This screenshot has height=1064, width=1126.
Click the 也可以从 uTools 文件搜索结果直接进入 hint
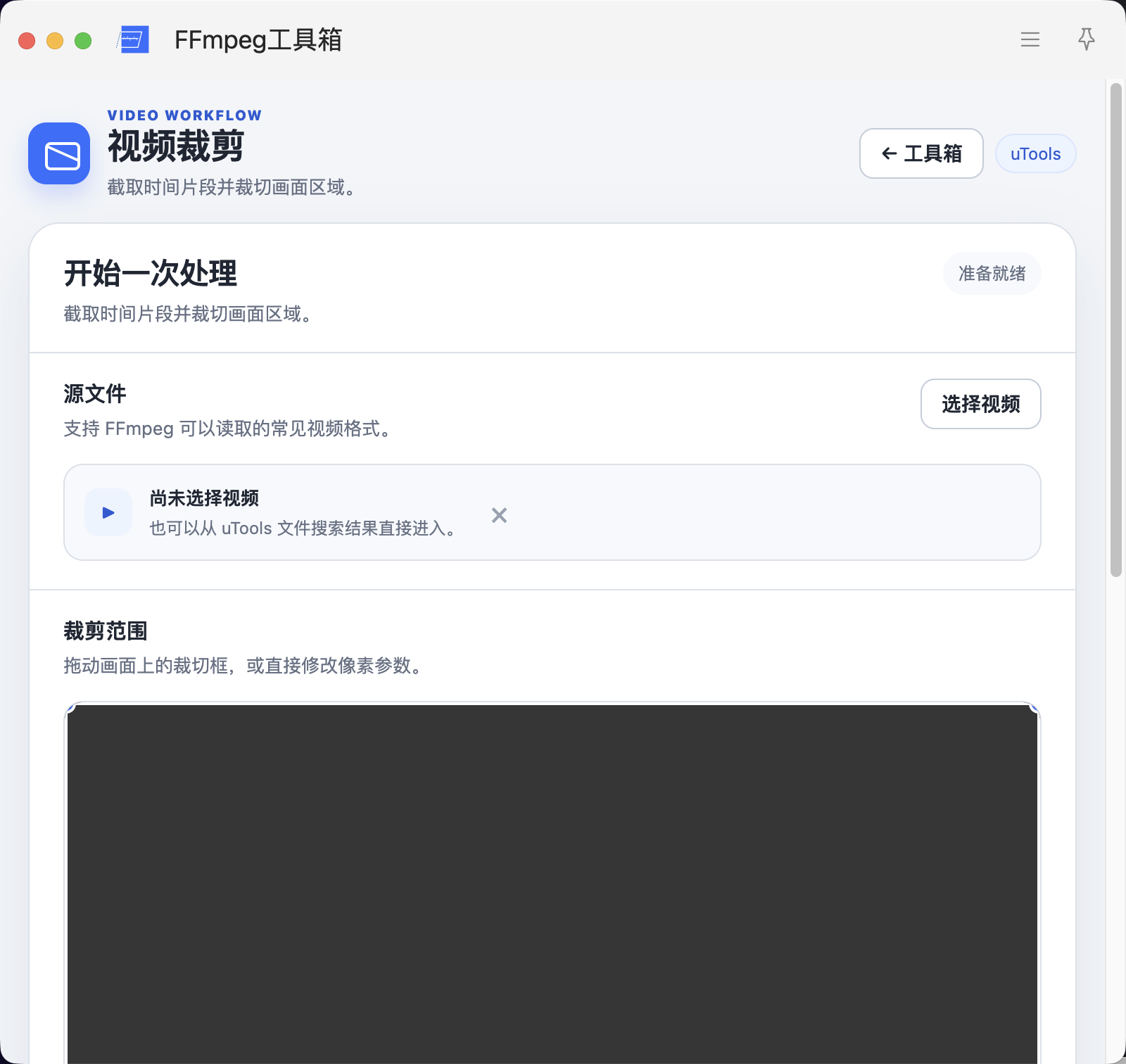tap(303, 528)
